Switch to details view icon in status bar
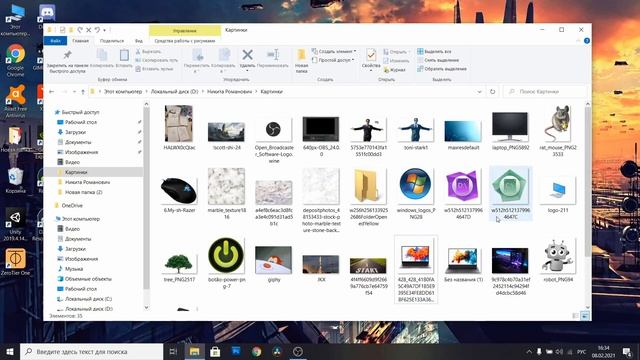Viewport: 640px width, 360px height. point(576,316)
